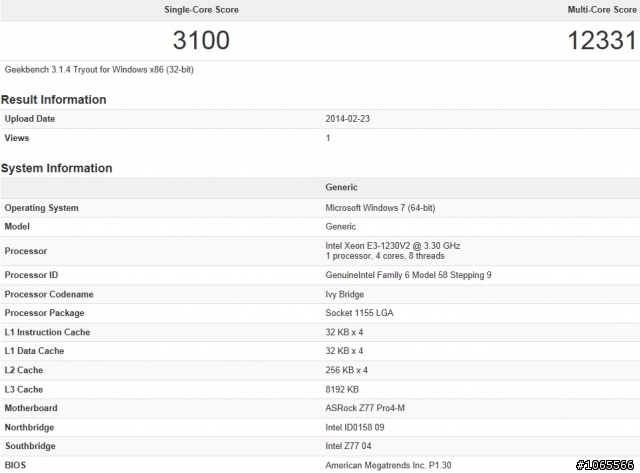The image size is (640, 473).
Task: Click the L3 Cache label
Action: pos(24,389)
